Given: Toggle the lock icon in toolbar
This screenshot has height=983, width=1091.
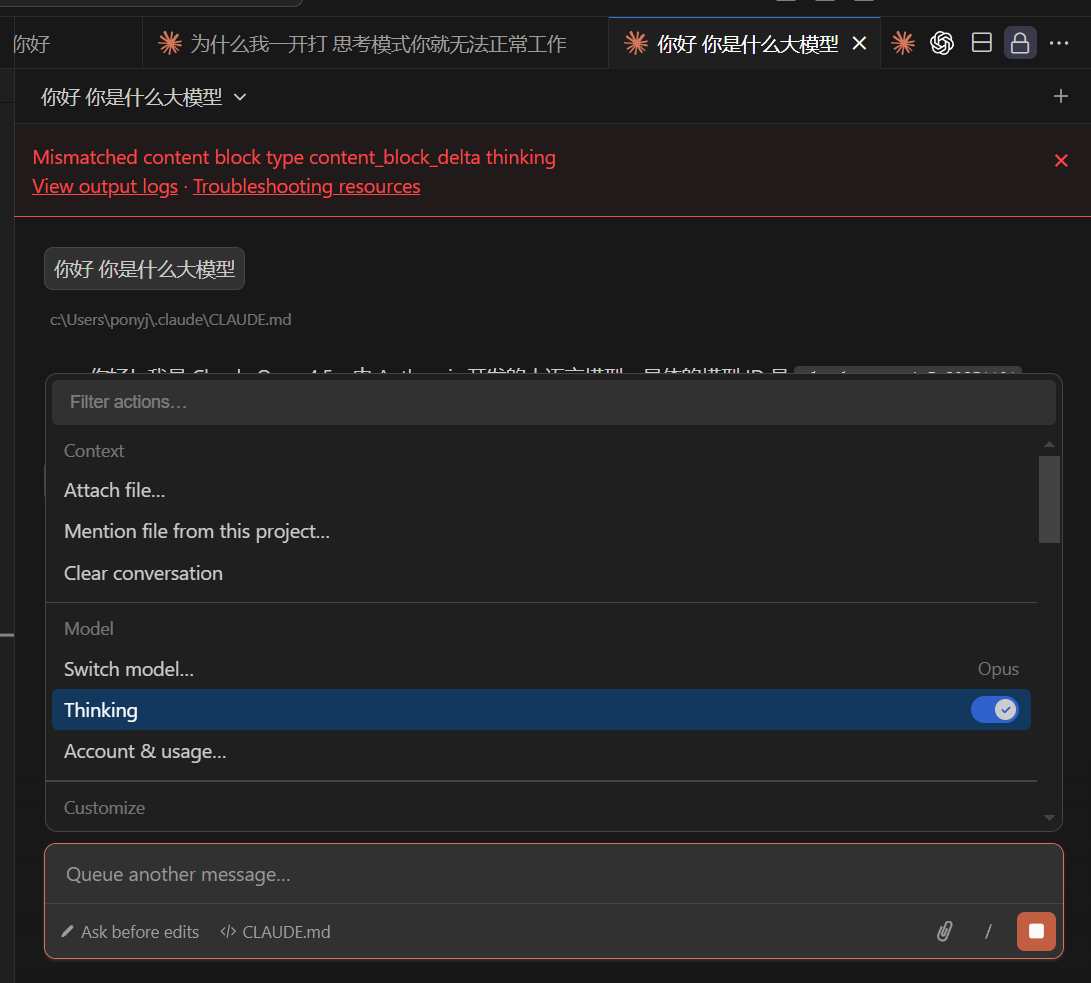Looking at the screenshot, I should [x=1020, y=43].
